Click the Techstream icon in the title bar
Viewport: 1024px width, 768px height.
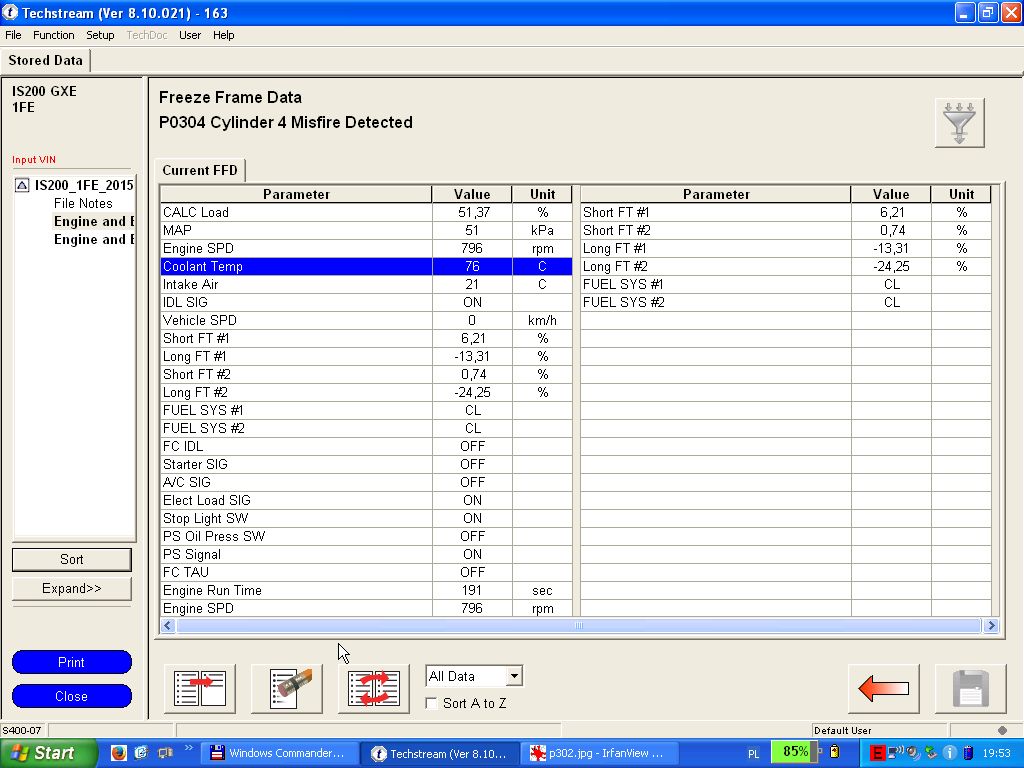pos(10,12)
